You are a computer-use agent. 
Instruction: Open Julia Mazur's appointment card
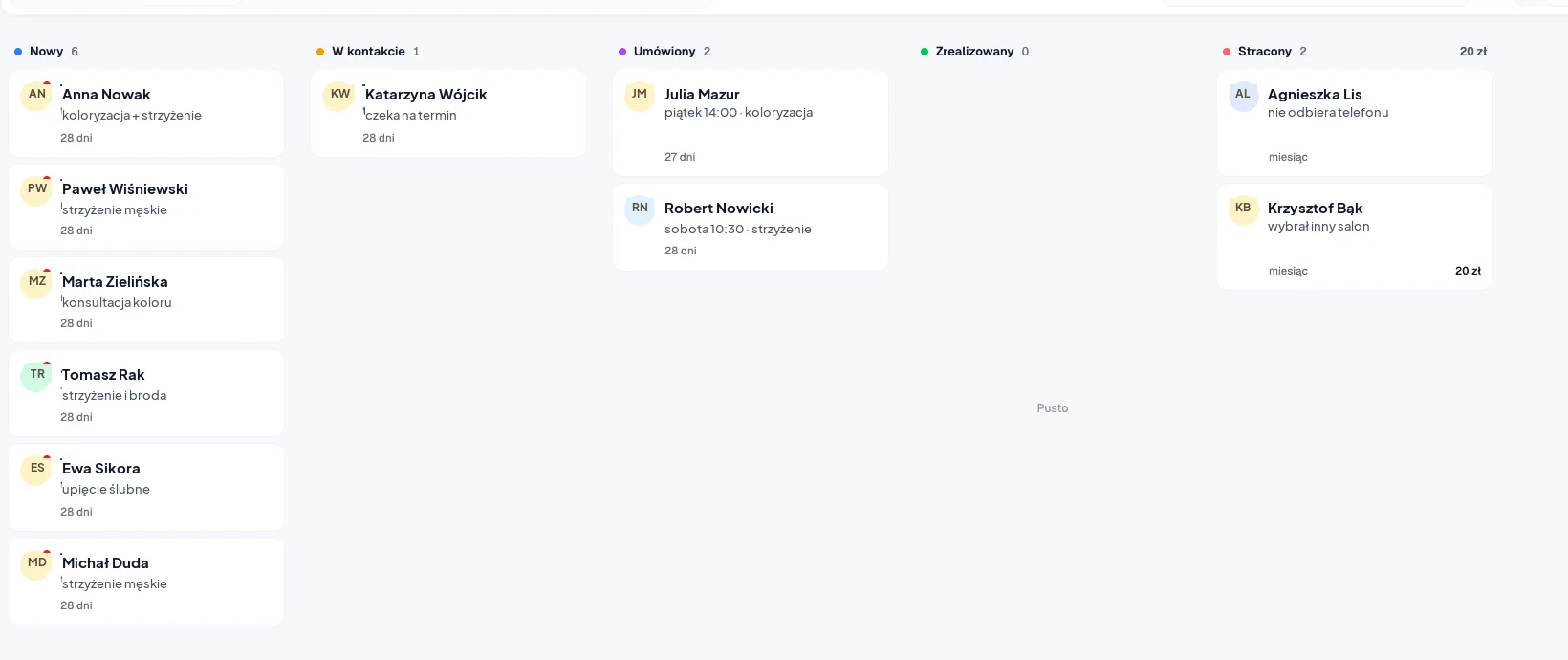pyautogui.click(x=751, y=122)
